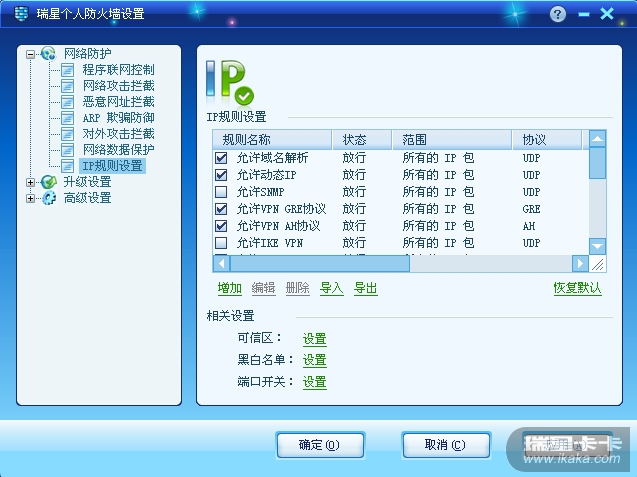This screenshot has width=637, height=477.
Task: Click the 高级设置 tree label
Action: [x=88, y=198]
